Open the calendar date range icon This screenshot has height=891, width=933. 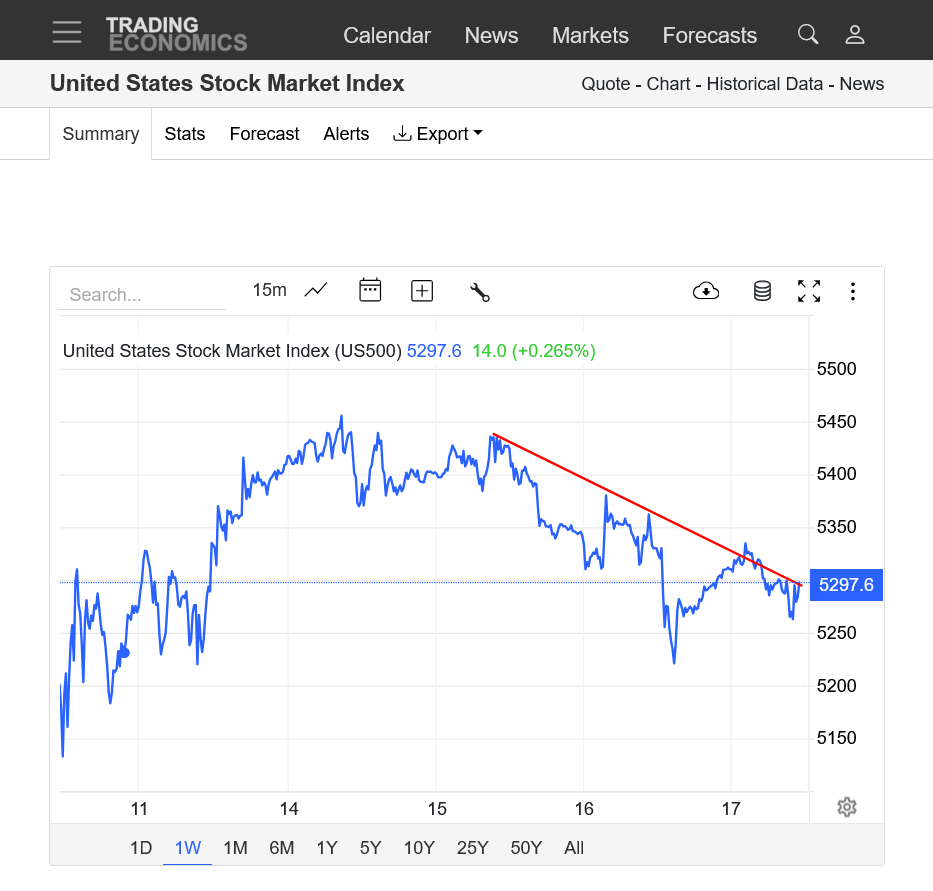point(370,290)
